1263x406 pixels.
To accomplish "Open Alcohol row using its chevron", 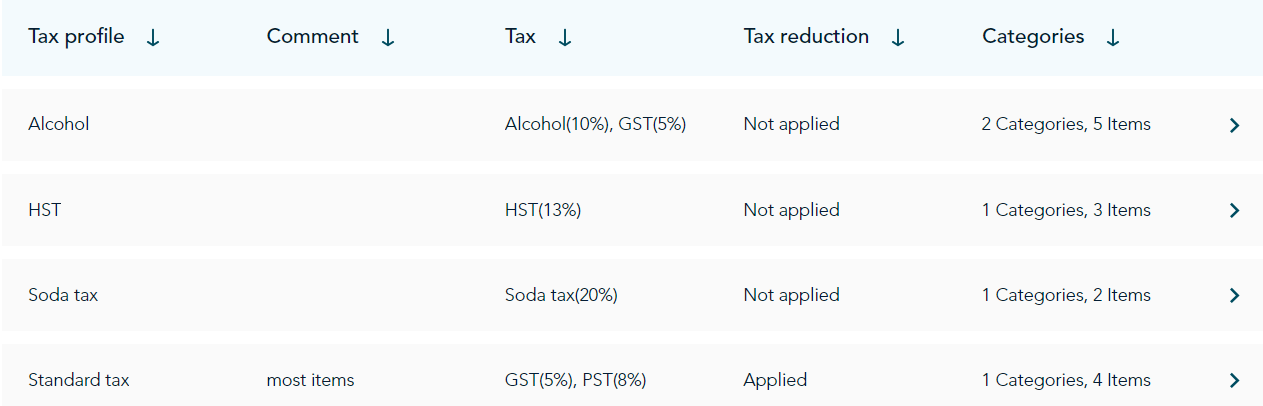I will coord(1234,125).
